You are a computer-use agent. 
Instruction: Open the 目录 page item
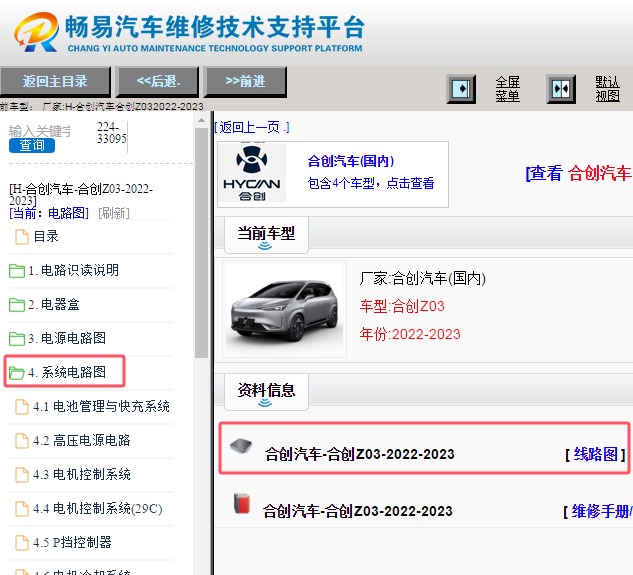(x=46, y=236)
